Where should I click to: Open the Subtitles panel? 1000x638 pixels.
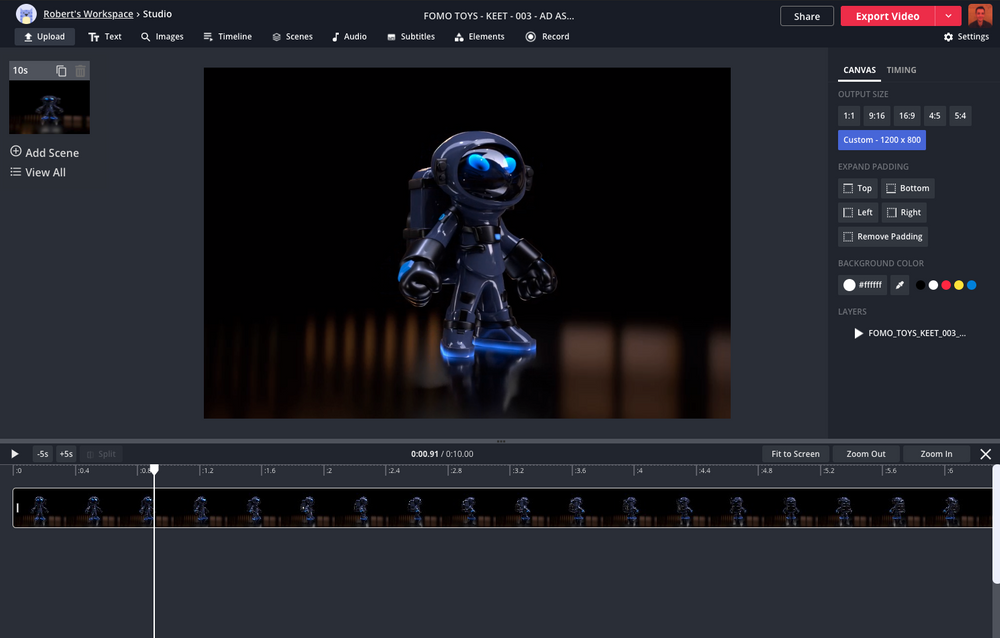click(410, 36)
